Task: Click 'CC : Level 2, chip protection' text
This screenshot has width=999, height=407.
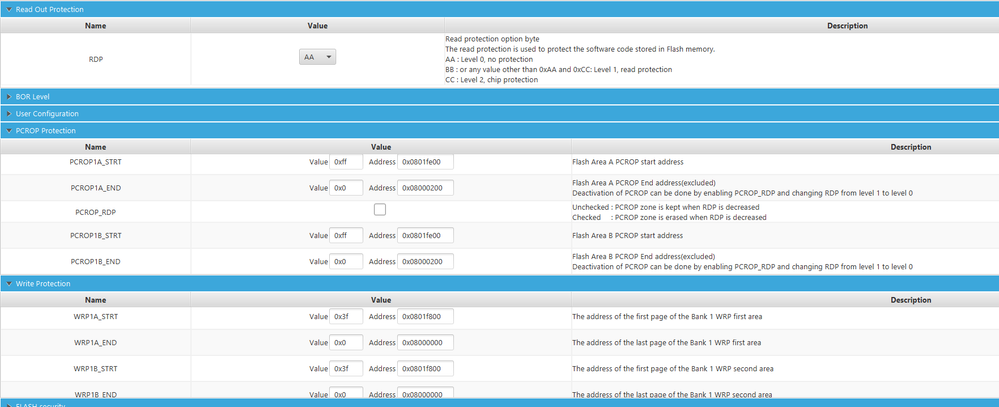Action: pos(492,80)
